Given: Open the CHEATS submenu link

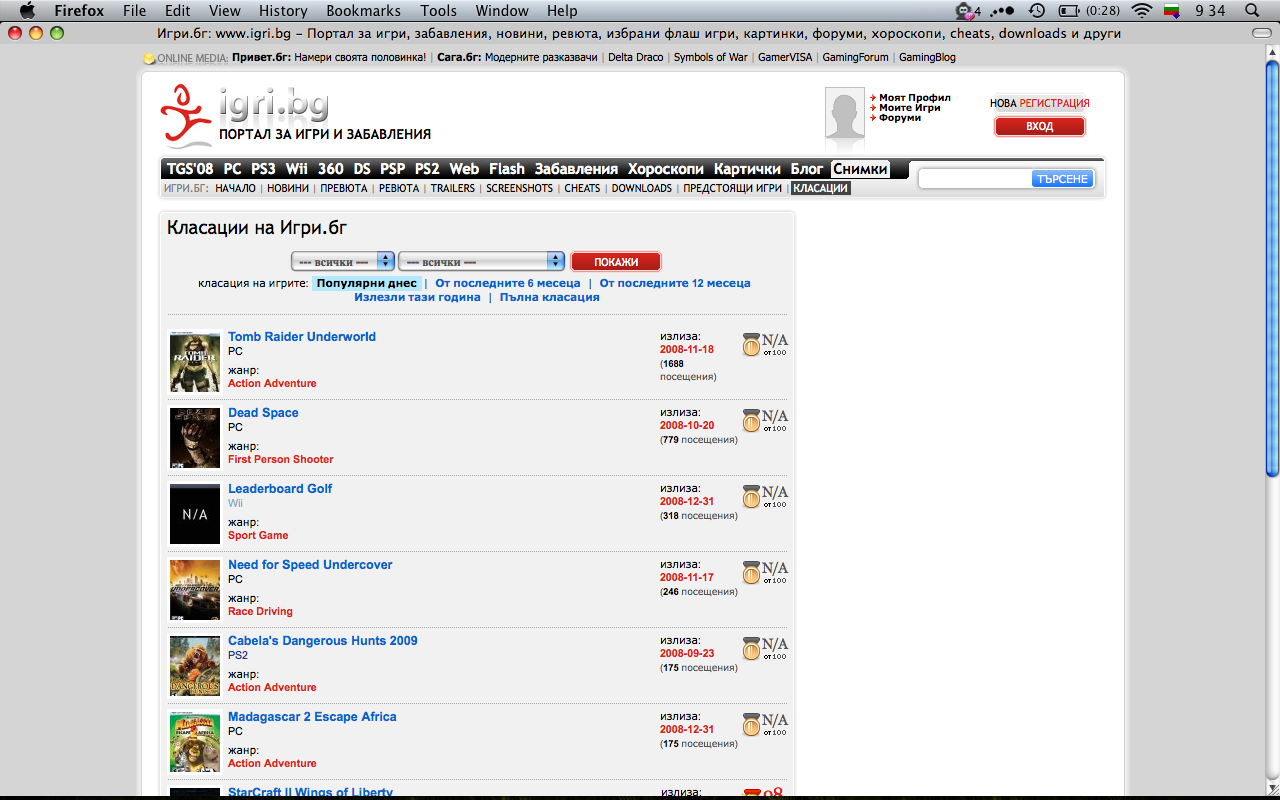Looking at the screenshot, I should coord(582,188).
